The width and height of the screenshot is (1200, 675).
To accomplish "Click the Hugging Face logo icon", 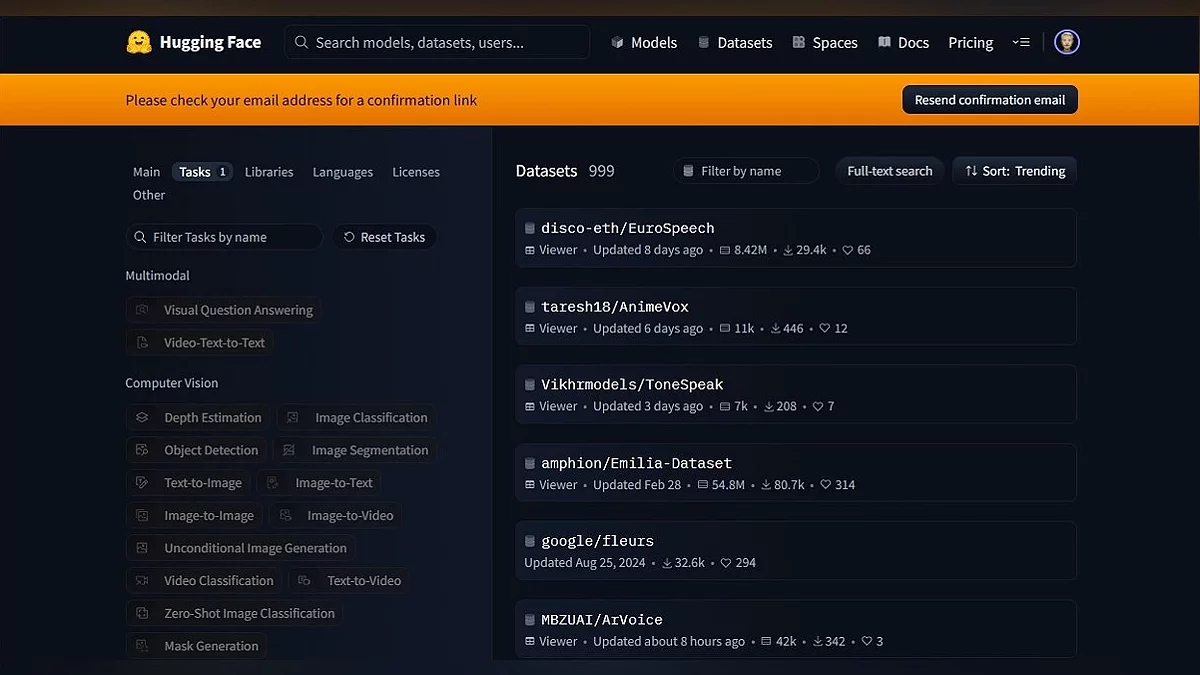I will (139, 42).
